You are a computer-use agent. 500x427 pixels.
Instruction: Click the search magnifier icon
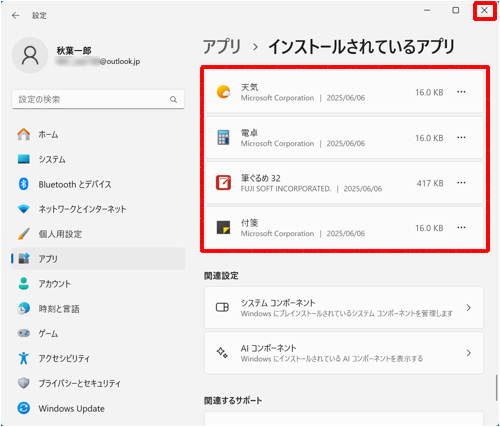coord(173,99)
